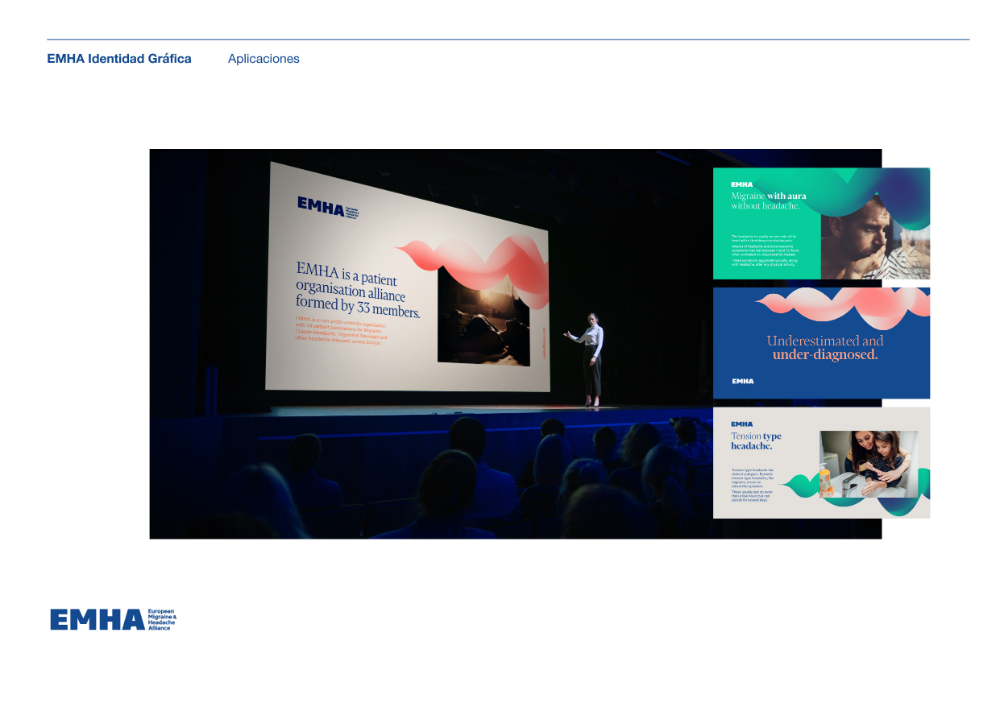Open the green "Migraine with aura" slide card
The height and width of the screenshot is (707, 1000).
[x=821, y=223]
